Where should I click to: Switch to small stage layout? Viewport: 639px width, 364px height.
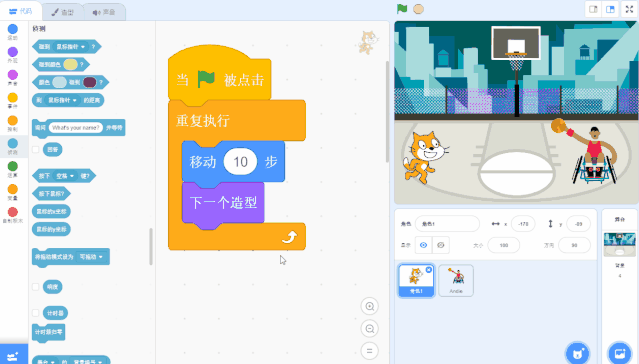593,9
